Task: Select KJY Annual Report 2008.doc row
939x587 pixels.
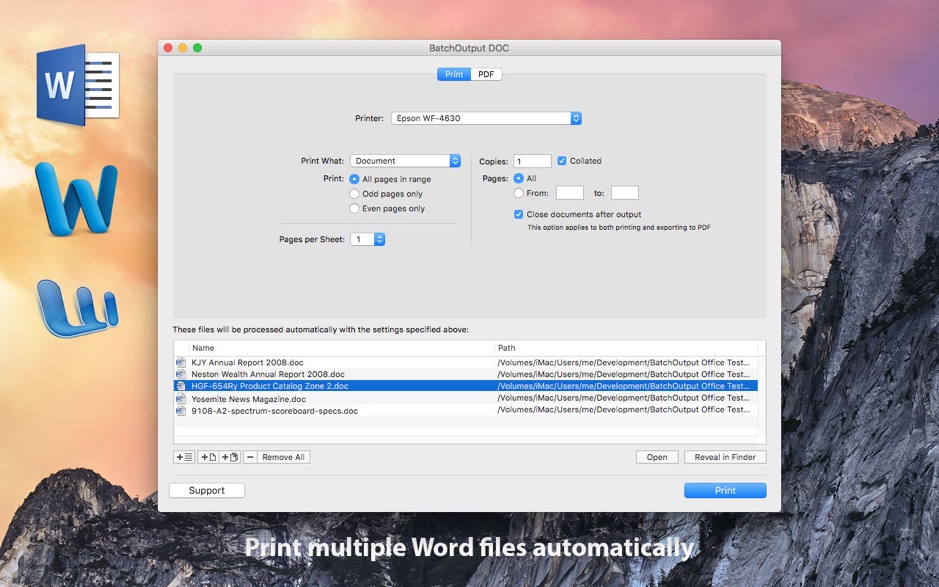Action: click(466, 362)
